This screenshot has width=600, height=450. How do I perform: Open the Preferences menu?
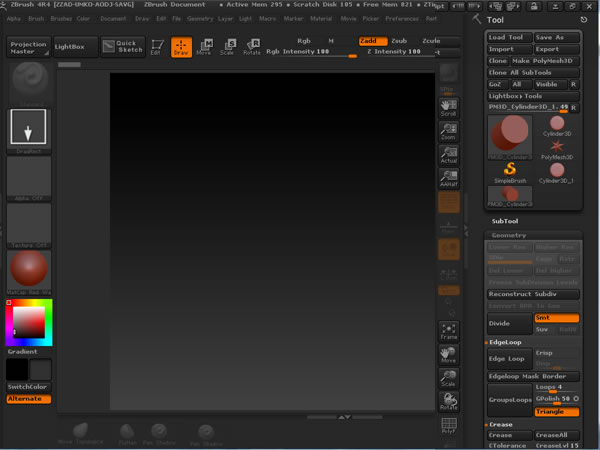(x=402, y=18)
